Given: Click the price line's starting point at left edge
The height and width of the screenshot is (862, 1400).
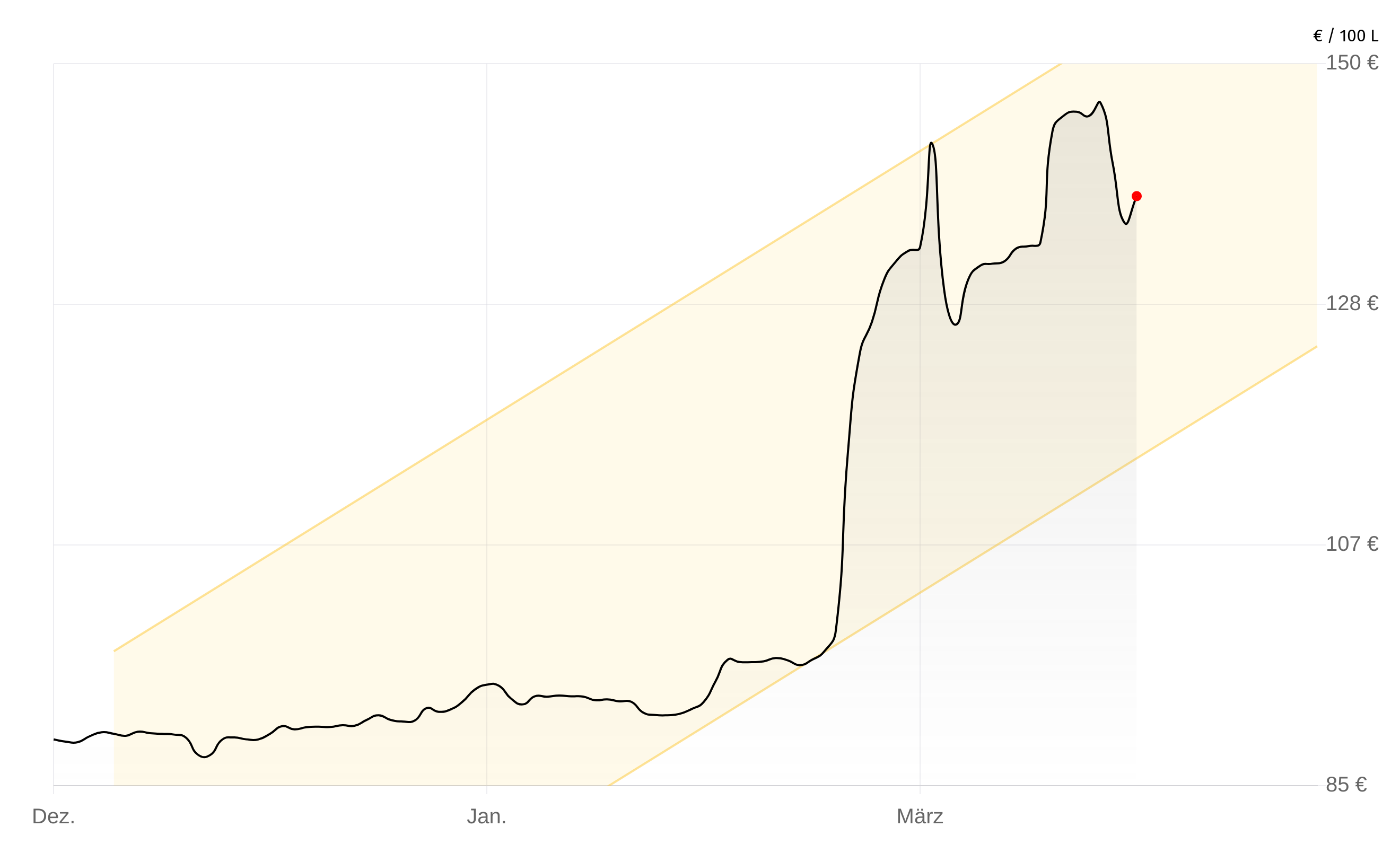Looking at the screenshot, I should click(x=54, y=740).
